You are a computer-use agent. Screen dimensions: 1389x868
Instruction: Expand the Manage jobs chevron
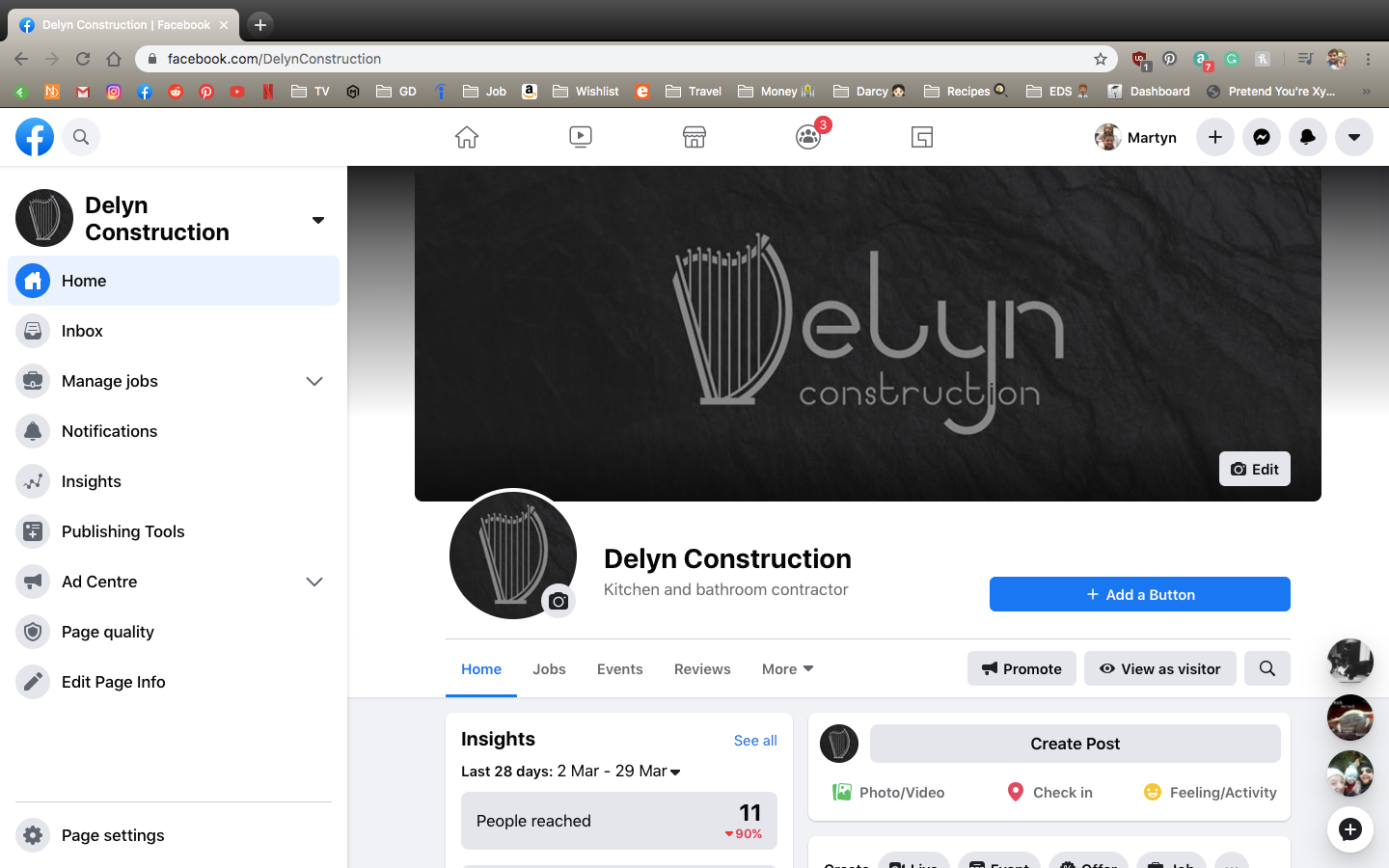(x=314, y=381)
